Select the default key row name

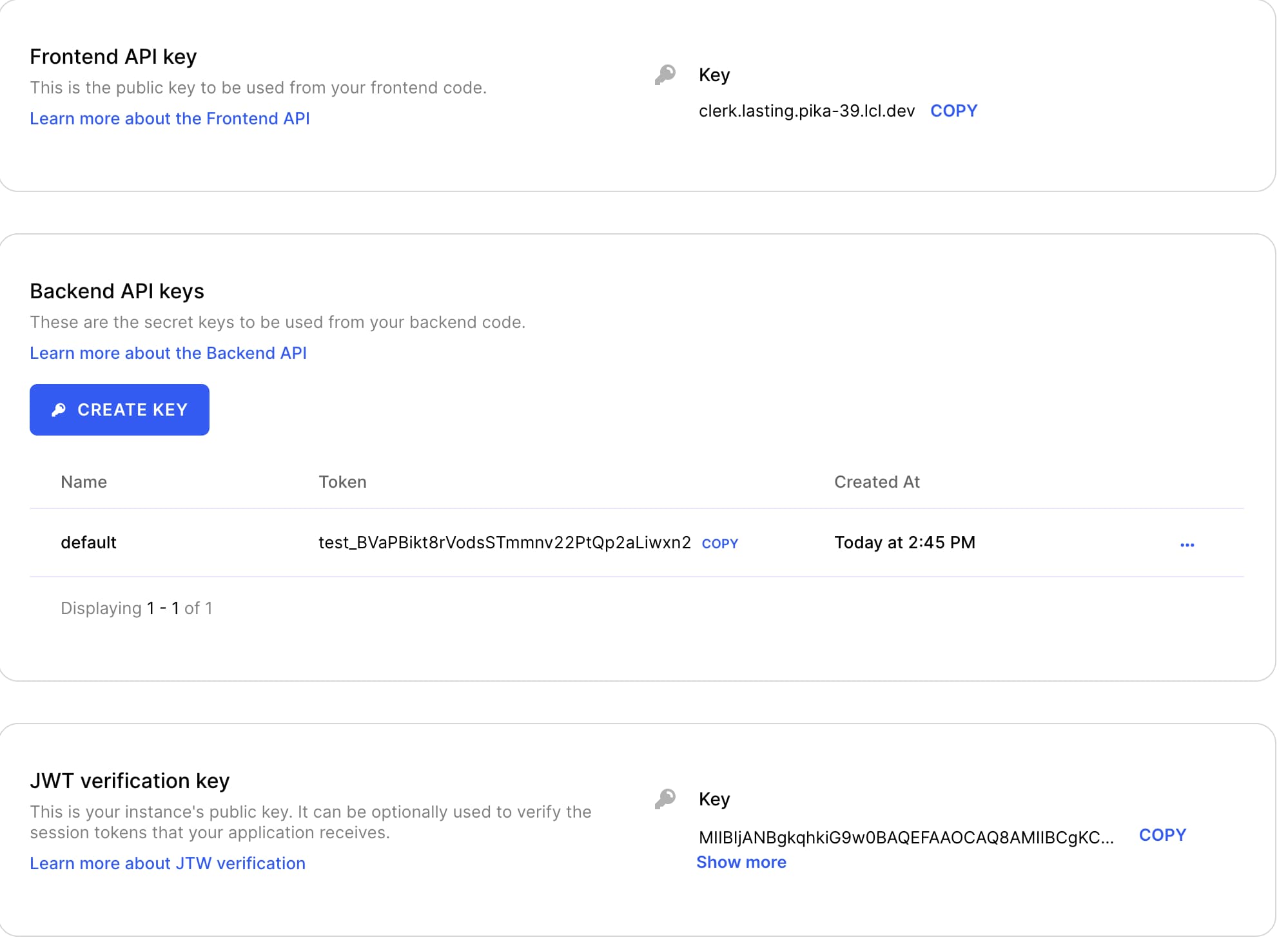(88, 543)
